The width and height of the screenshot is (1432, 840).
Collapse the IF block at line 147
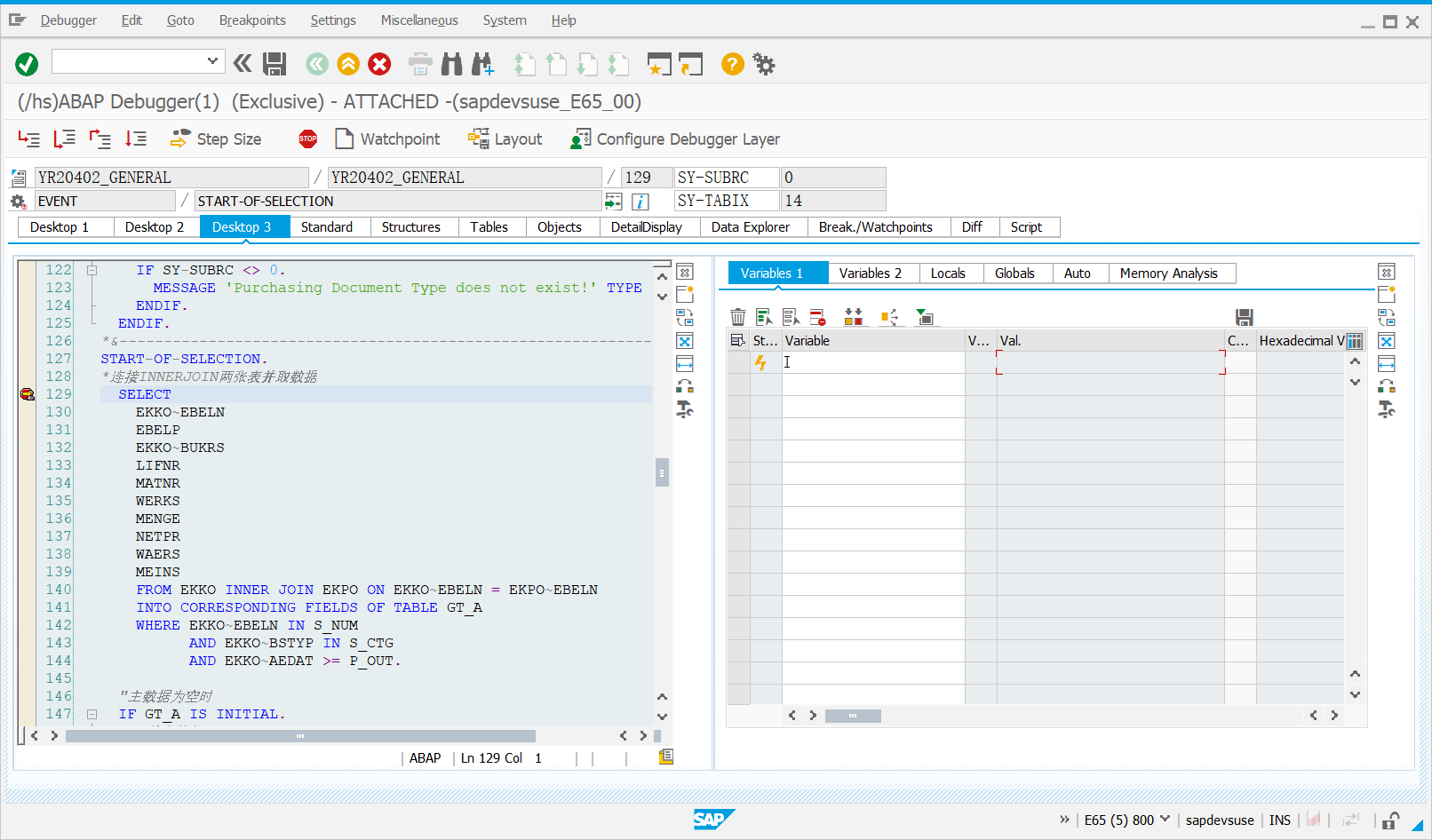[x=91, y=713]
